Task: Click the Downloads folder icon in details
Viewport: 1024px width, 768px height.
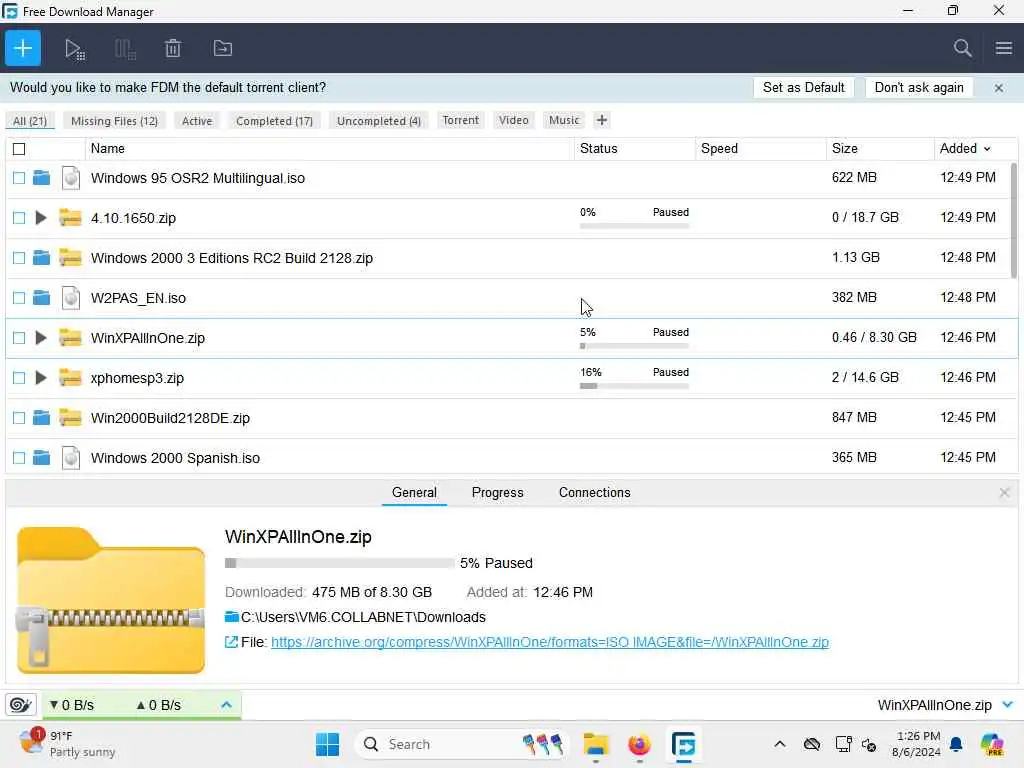Action: tap(232, 616)
